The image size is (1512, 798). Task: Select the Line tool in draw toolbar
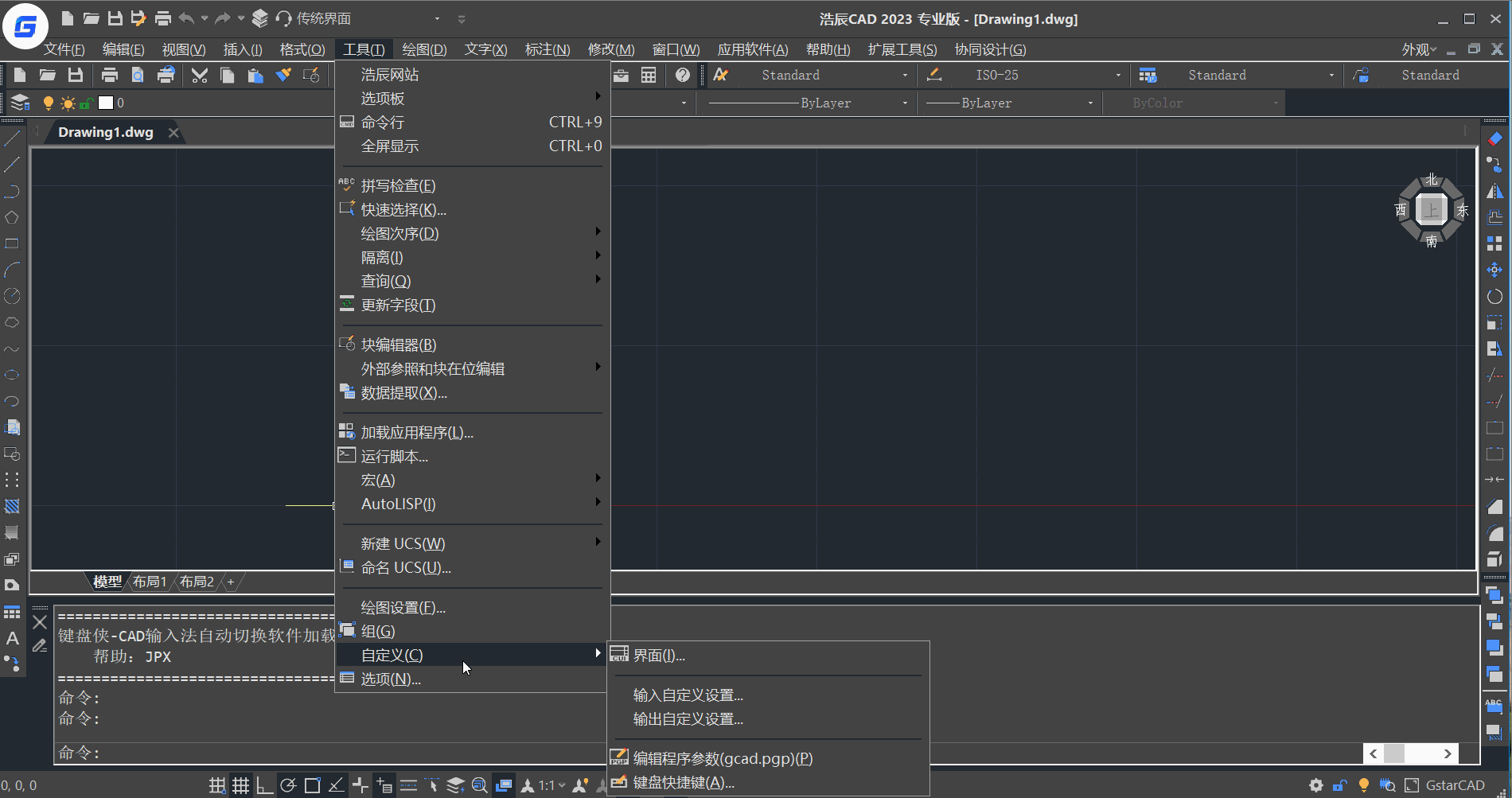tap(12, 138)
